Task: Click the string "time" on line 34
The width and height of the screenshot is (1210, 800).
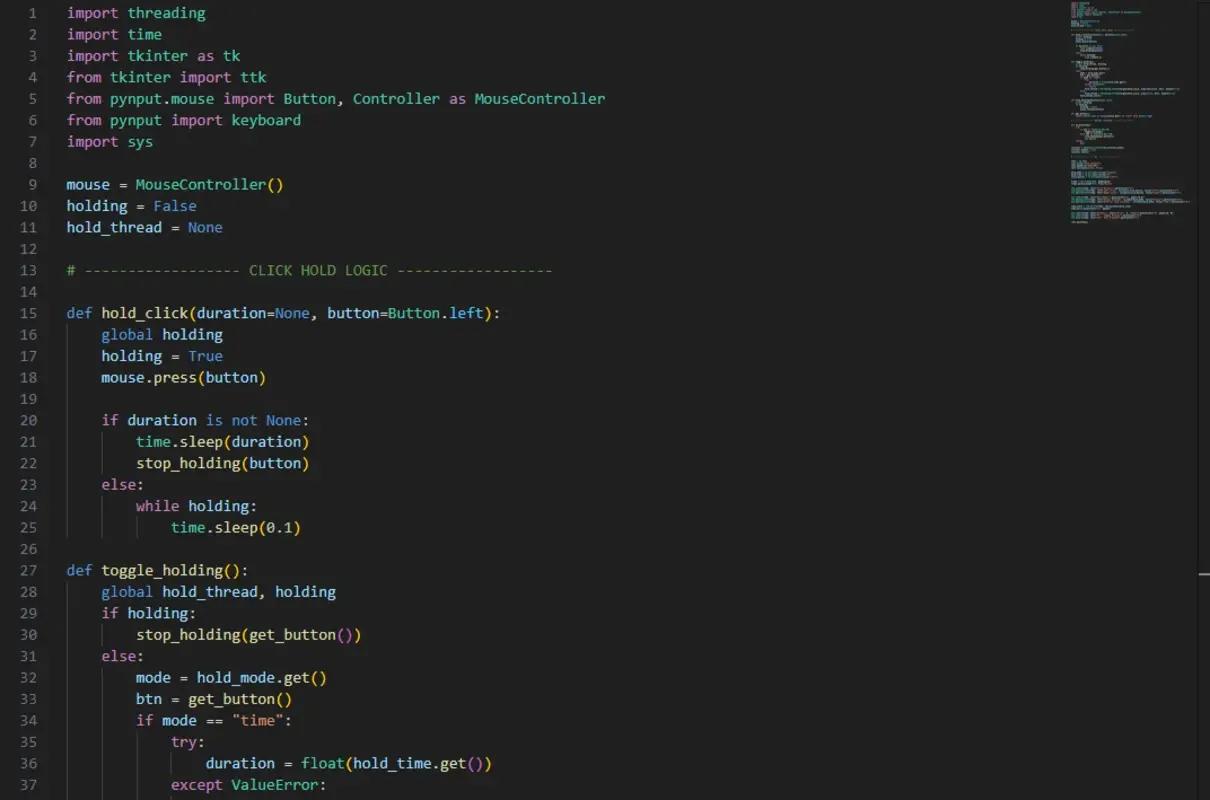Action: (259, 720)
